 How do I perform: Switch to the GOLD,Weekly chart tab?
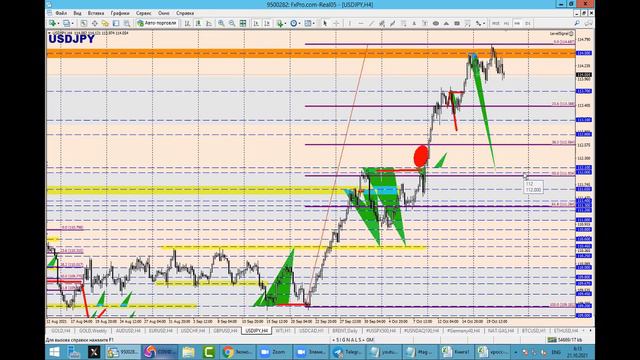click(93, 331)
